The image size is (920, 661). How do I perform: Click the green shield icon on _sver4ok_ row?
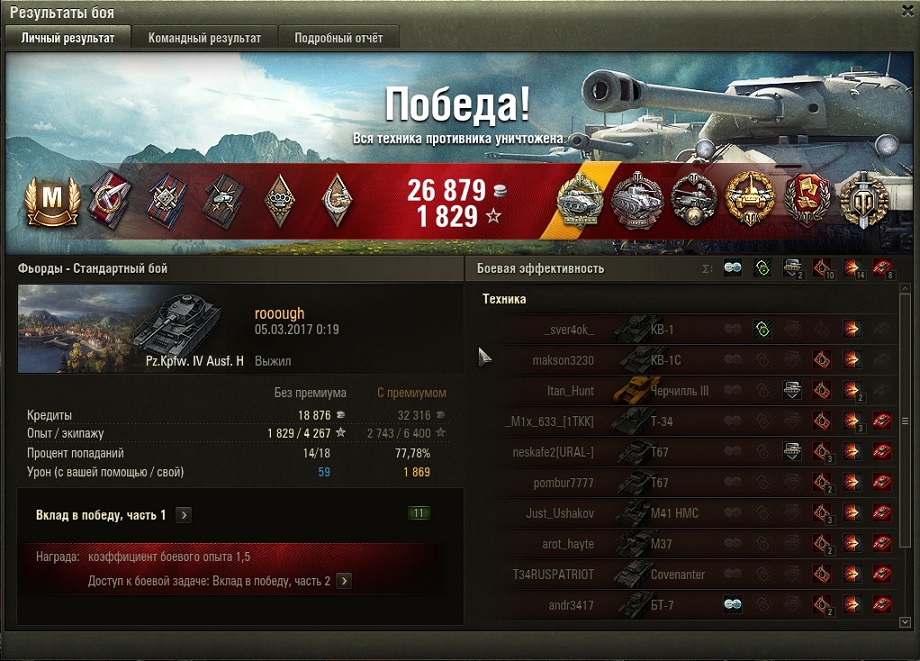(x=762, y=329)
